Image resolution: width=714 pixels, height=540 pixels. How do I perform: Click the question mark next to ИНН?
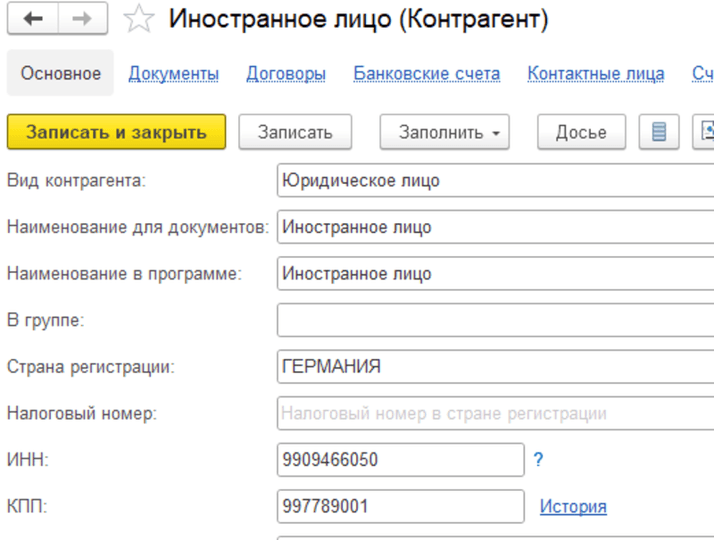538,460
